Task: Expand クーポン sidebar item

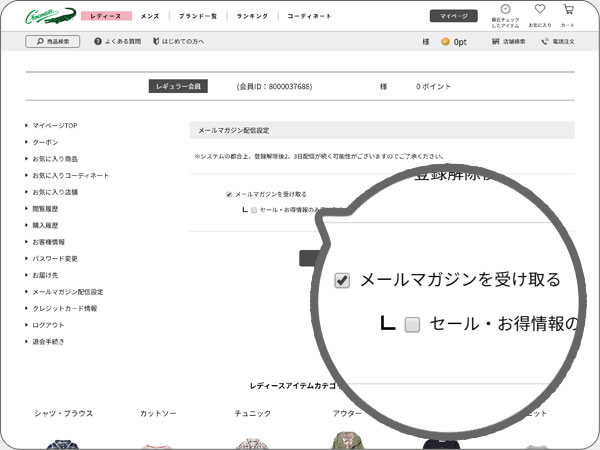Action: coord(46,142)
